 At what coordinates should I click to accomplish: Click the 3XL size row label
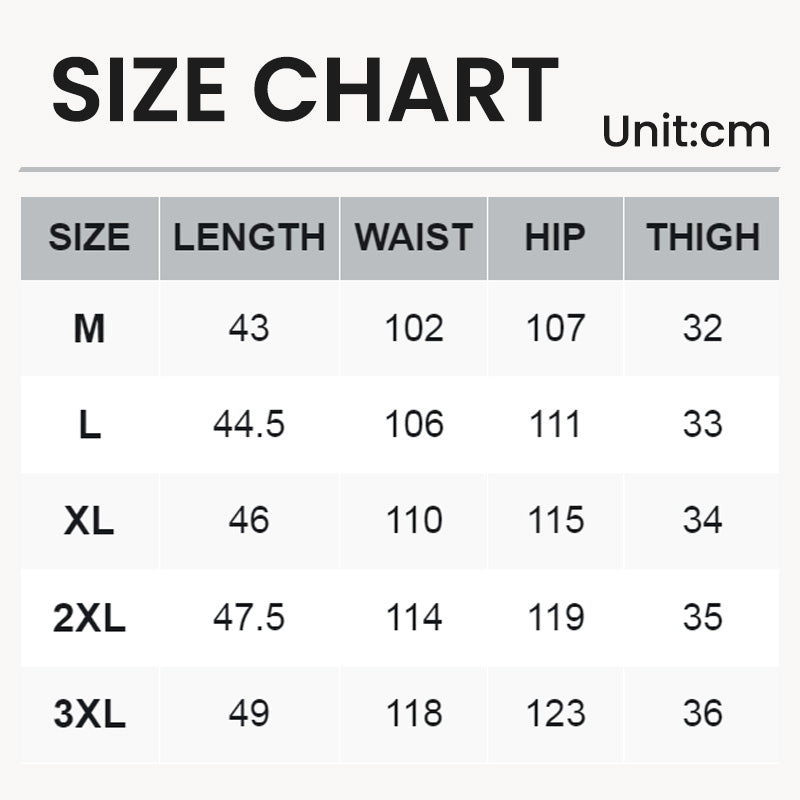[89, 714]
